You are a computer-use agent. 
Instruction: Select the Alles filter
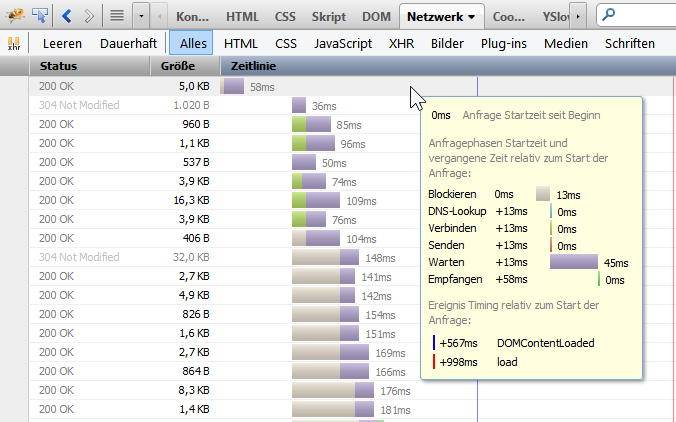tap(191, 43)
